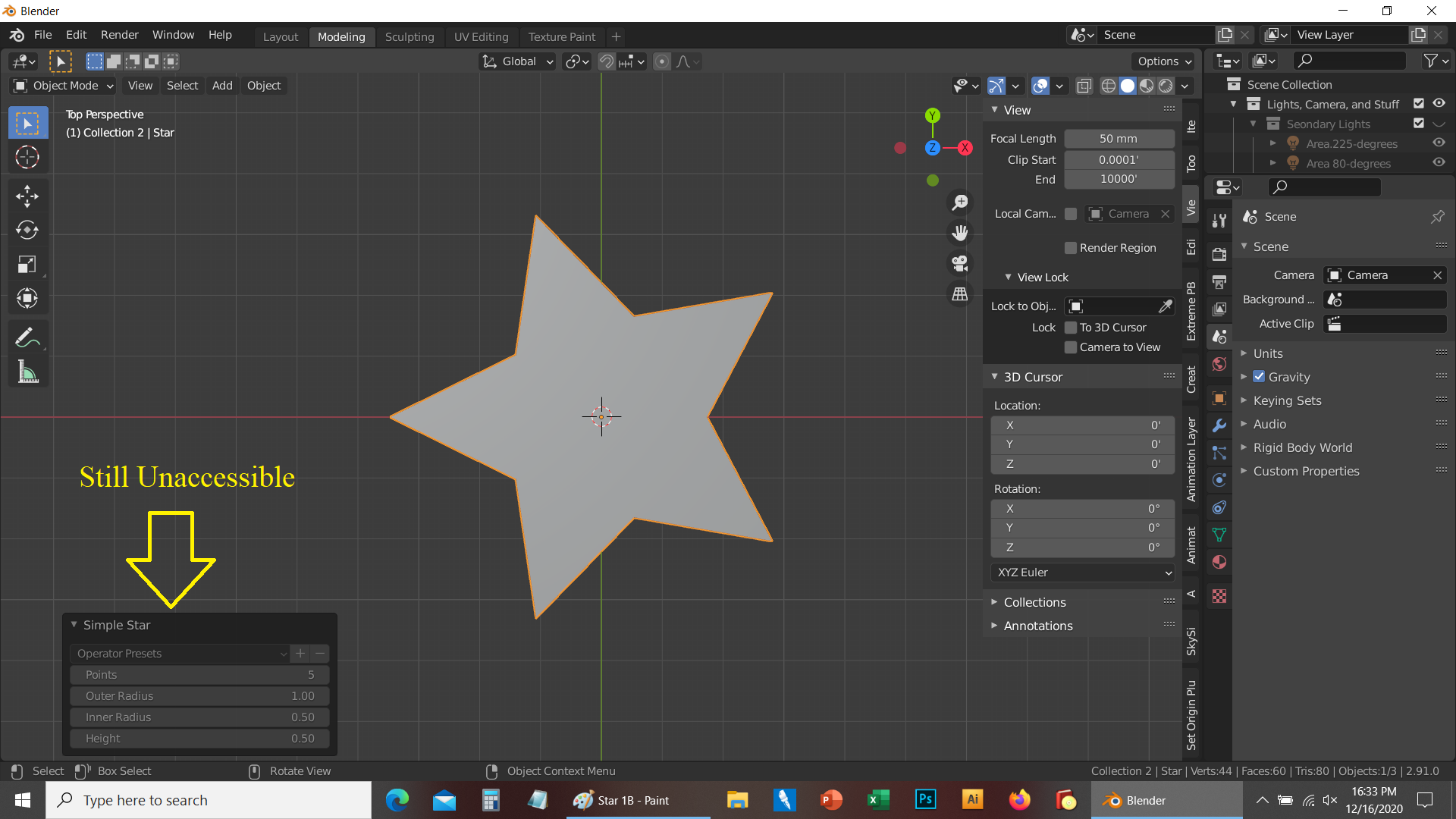1456x819 pixels.
Task: Activate the Annotate pencil tool
Action: click(x=27, y=337)
